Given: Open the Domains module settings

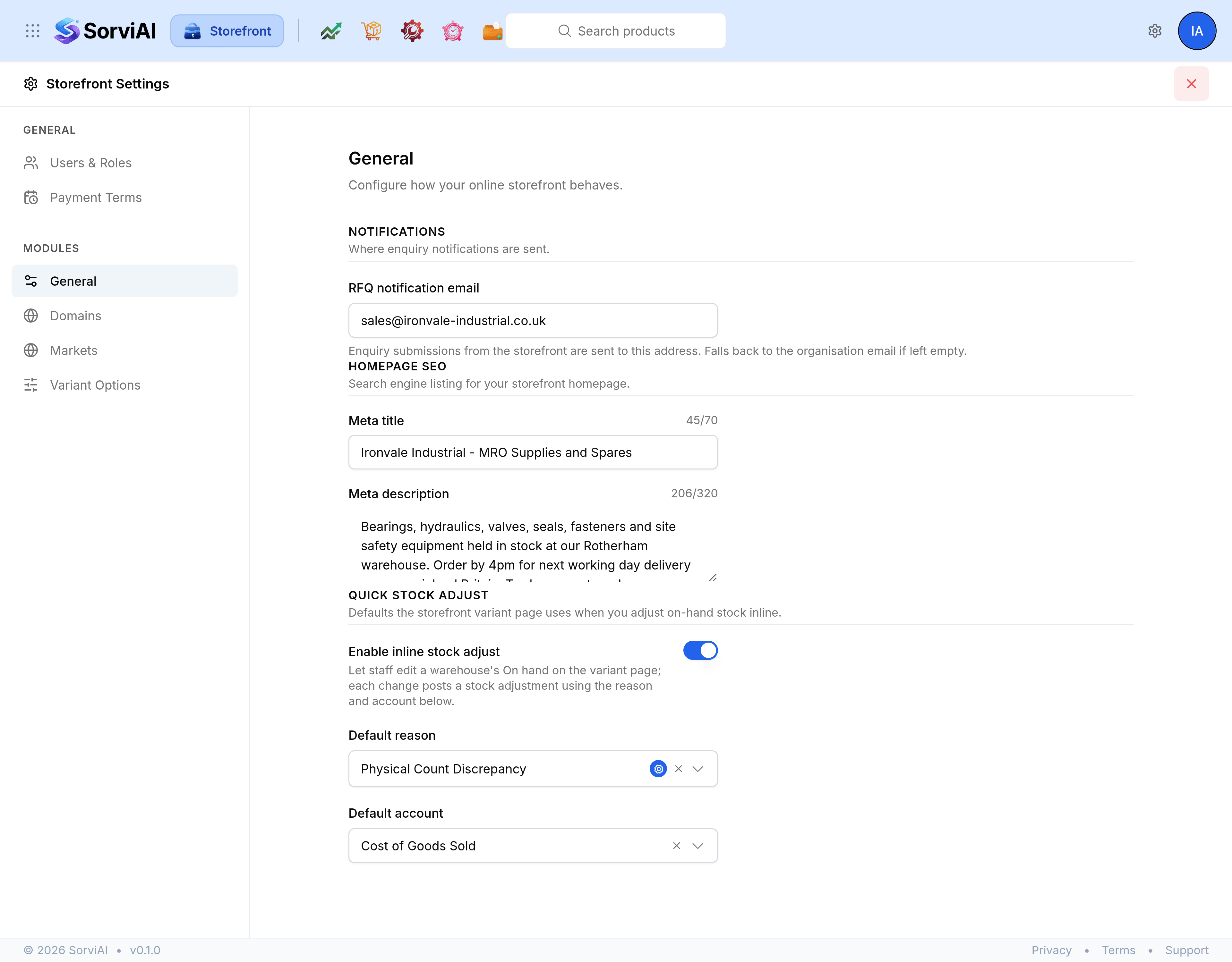Looking at the screenshot, I should (125, 316).
